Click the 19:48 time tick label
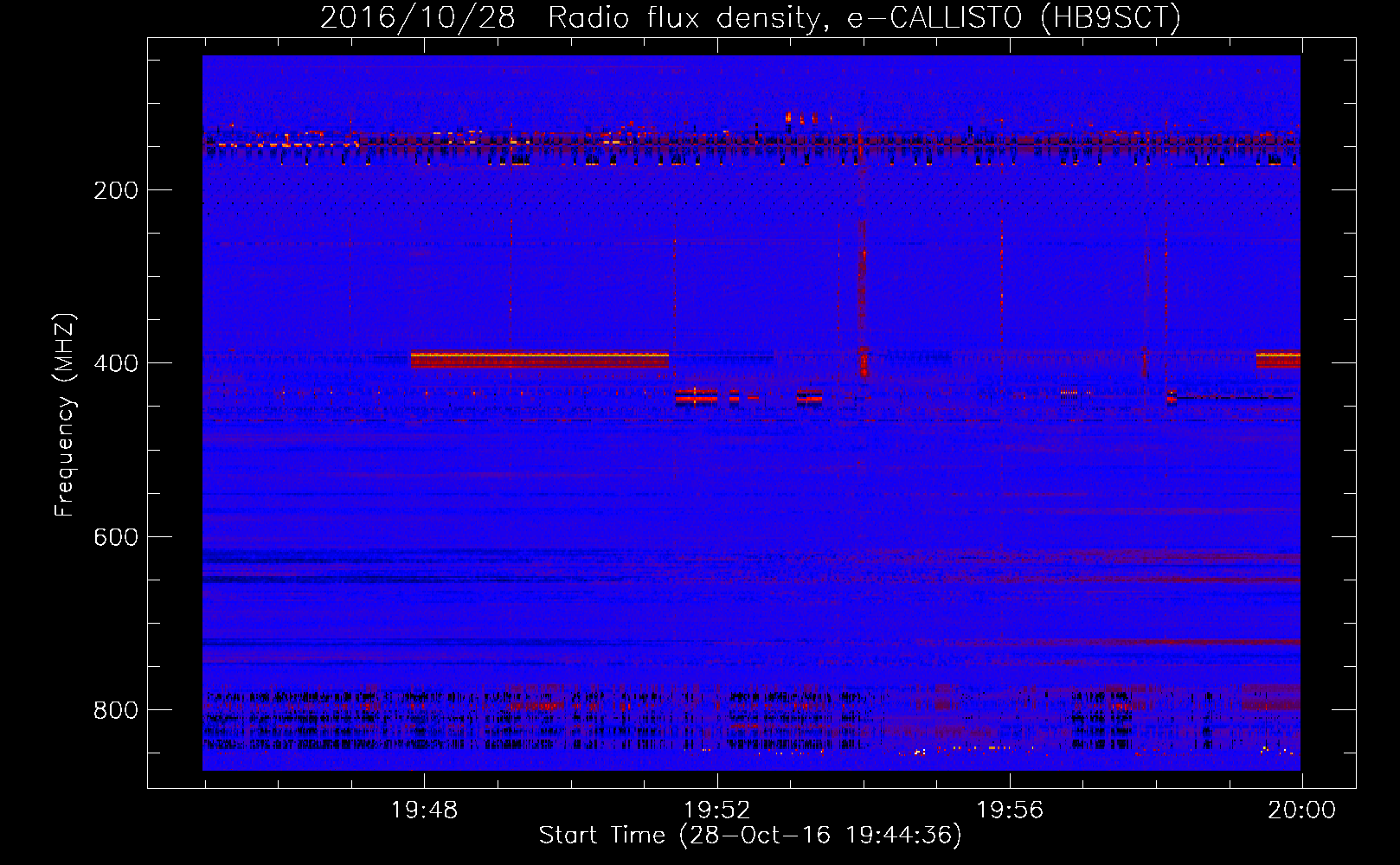 pos(424,811)
